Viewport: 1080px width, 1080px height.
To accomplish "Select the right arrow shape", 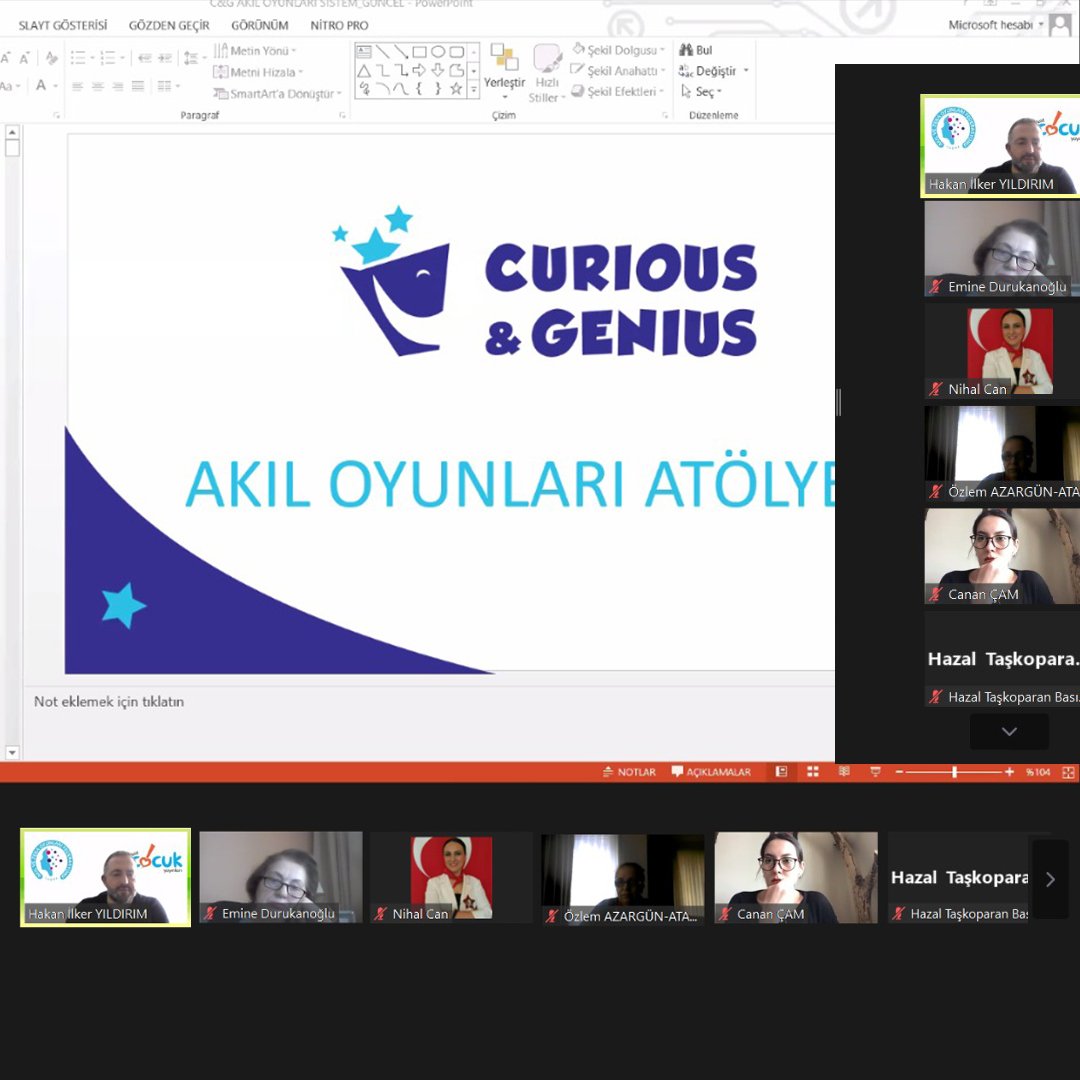I will coord(419,70).
